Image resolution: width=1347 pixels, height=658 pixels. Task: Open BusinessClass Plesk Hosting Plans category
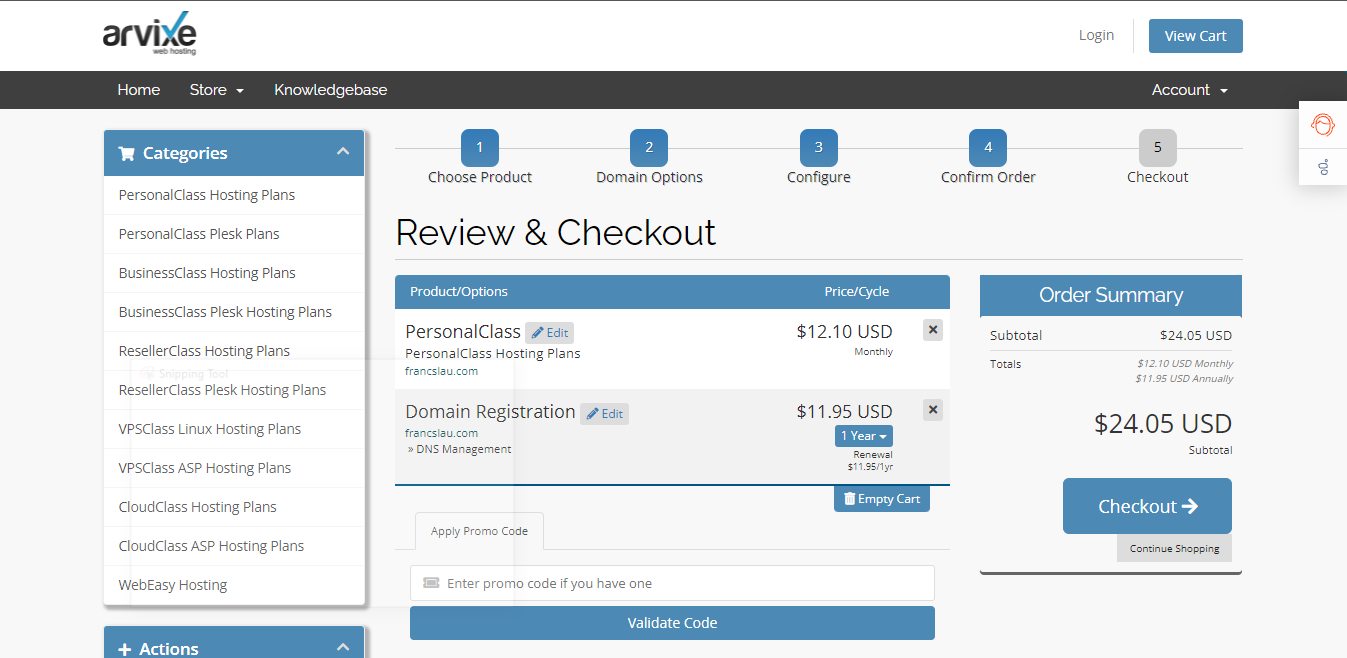(x=234, y=312)
